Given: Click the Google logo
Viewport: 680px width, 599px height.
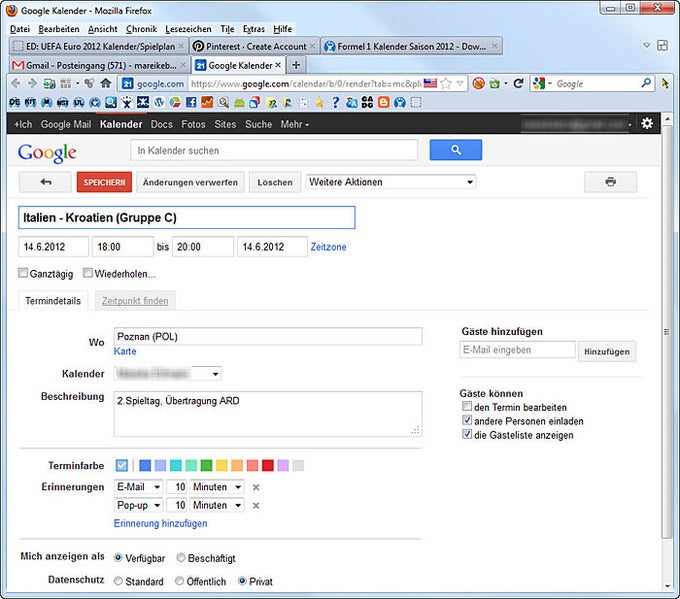Looking at the screenshot, I should 47,153.
